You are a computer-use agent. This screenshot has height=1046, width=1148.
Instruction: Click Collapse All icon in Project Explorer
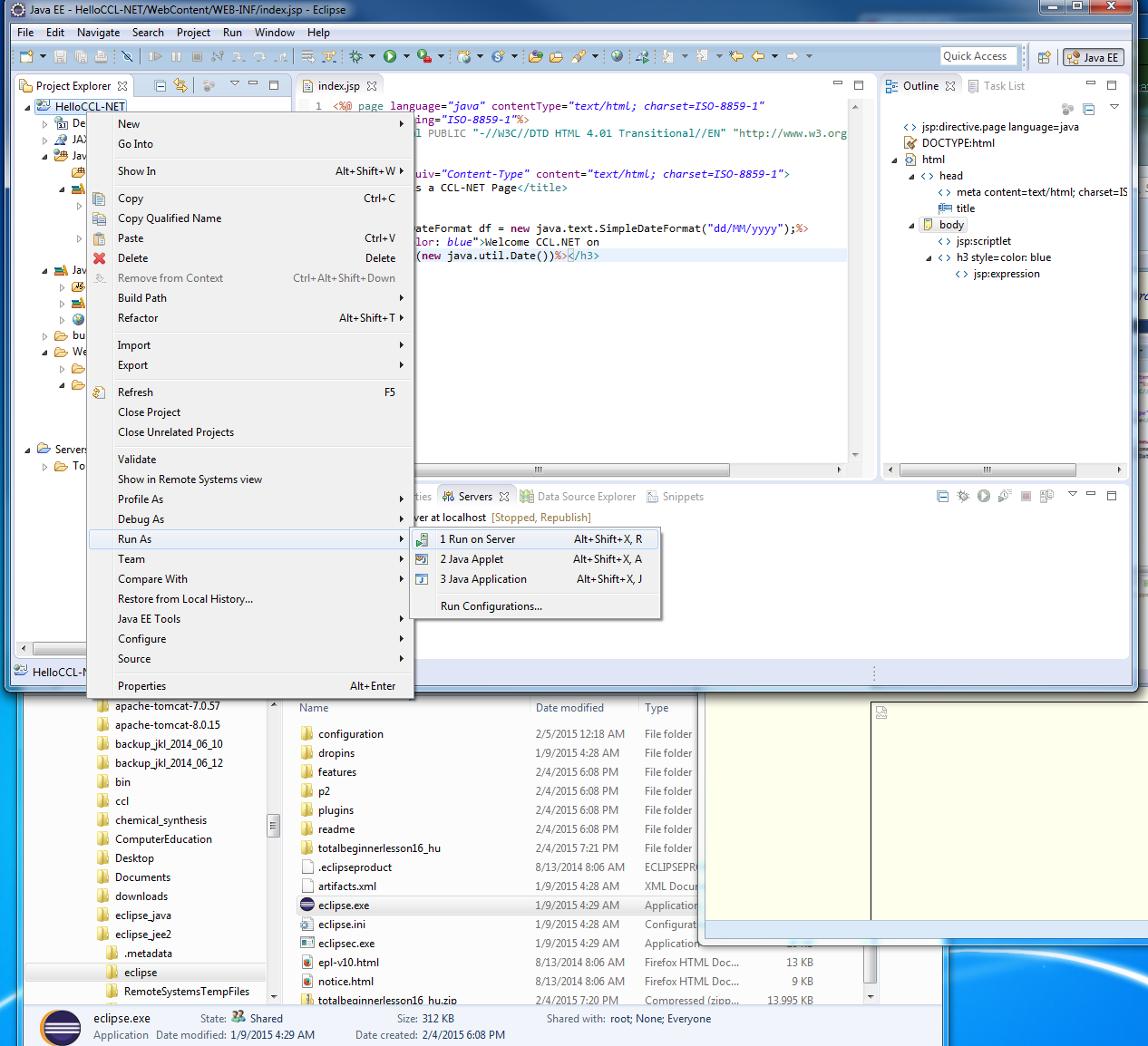coord(161,85)
